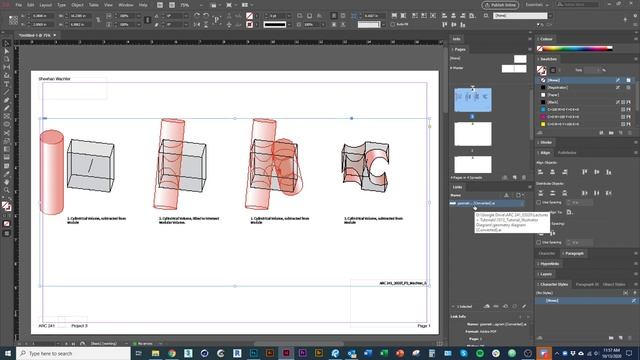
Task: Select the Selection tool arrow
Action: (x=7, y=43)
